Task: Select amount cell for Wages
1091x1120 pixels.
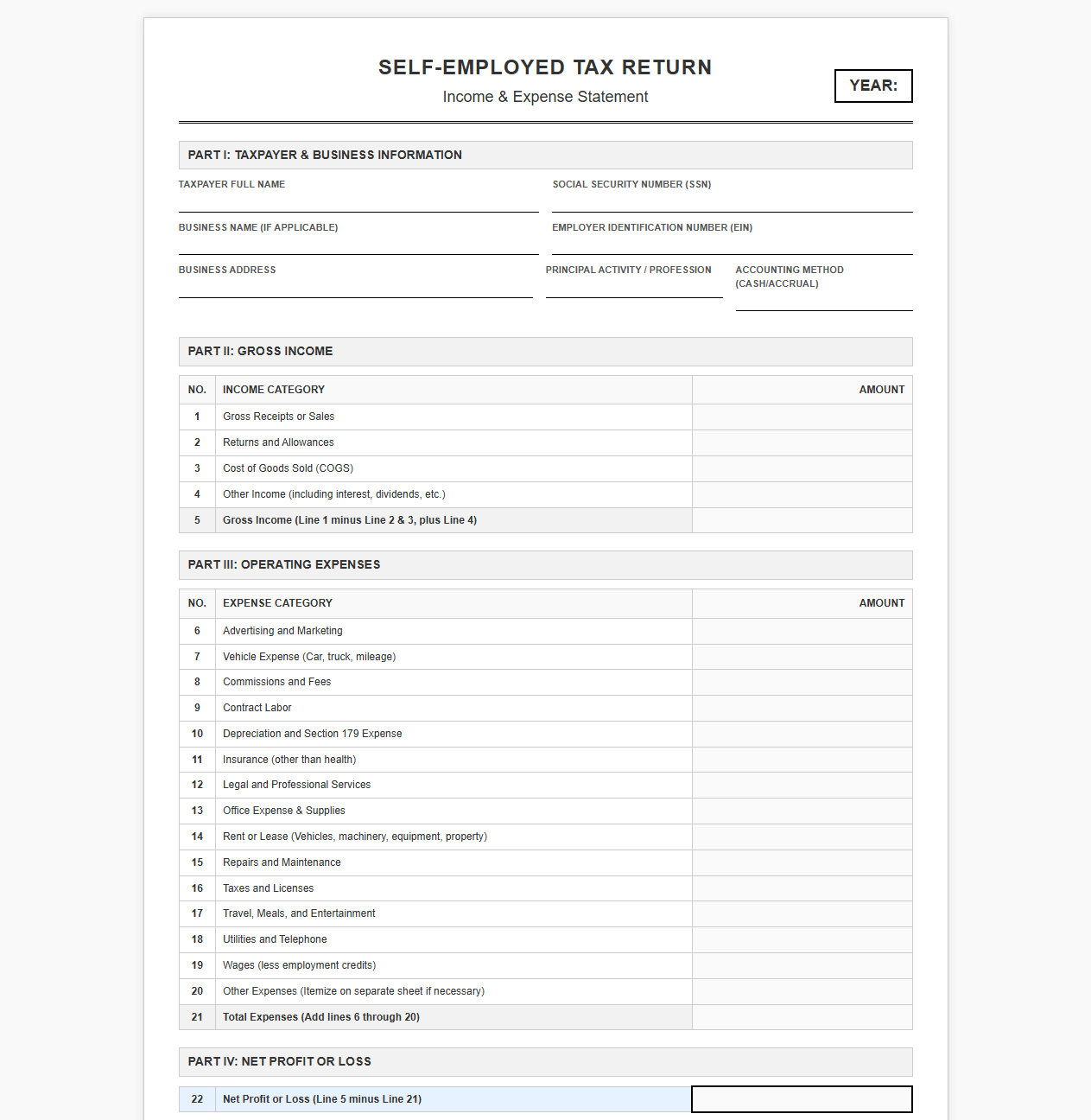Action: click(x=802, y=965)
